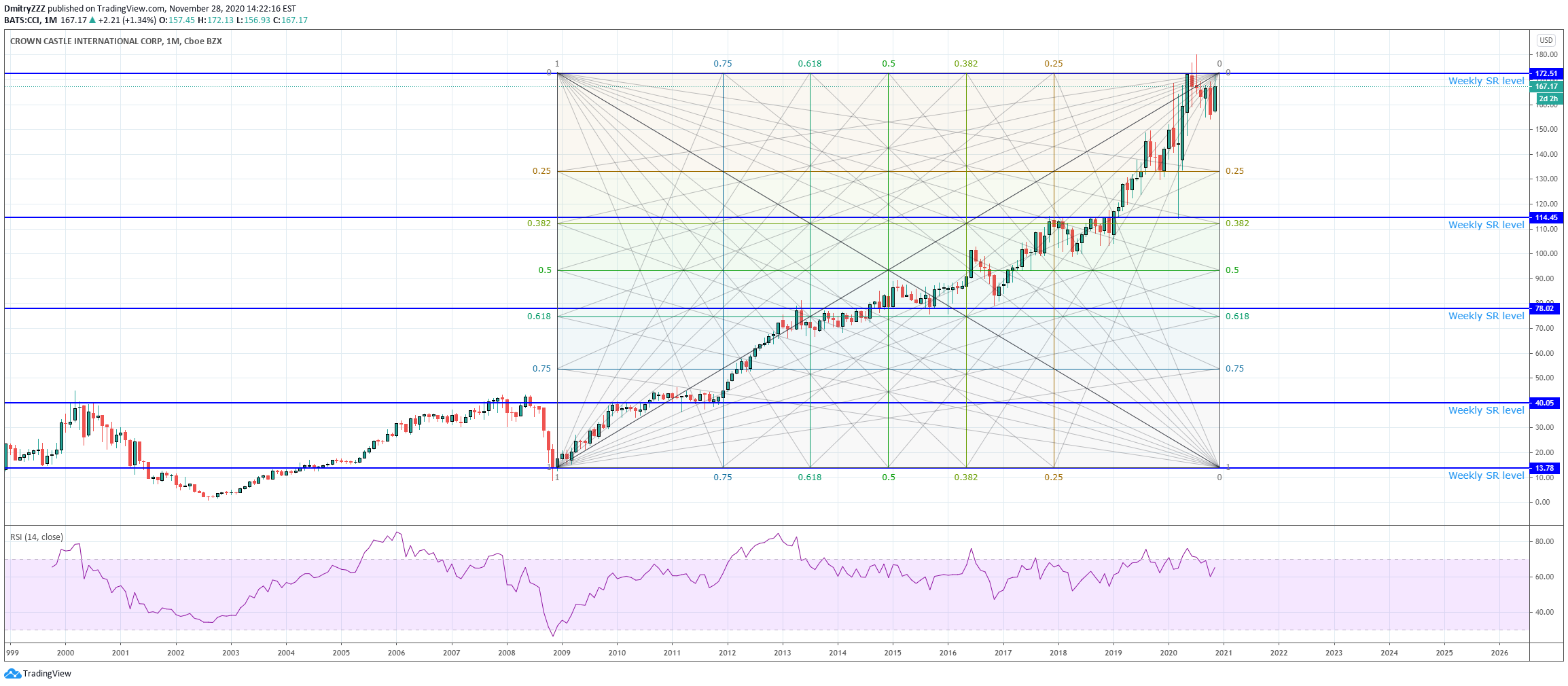Click the 2026 year label on time axis
1568x686 pixels.
pos(1499,653)
